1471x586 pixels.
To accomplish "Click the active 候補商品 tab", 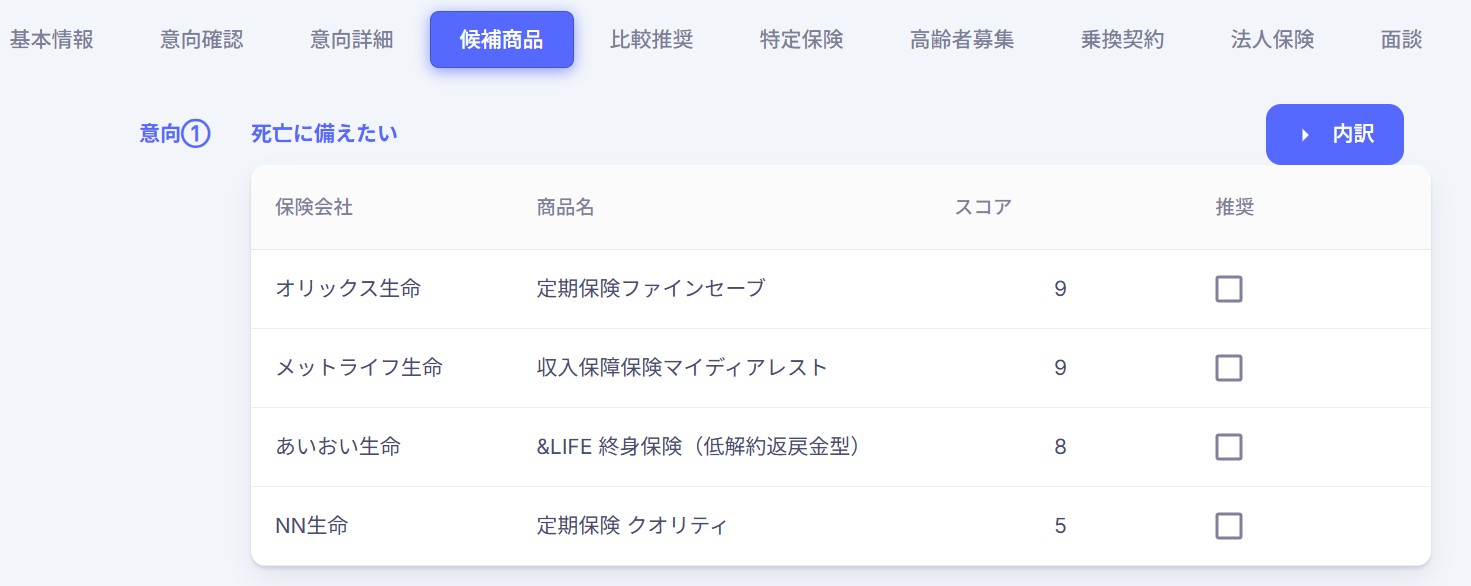I will pos(502,39).
